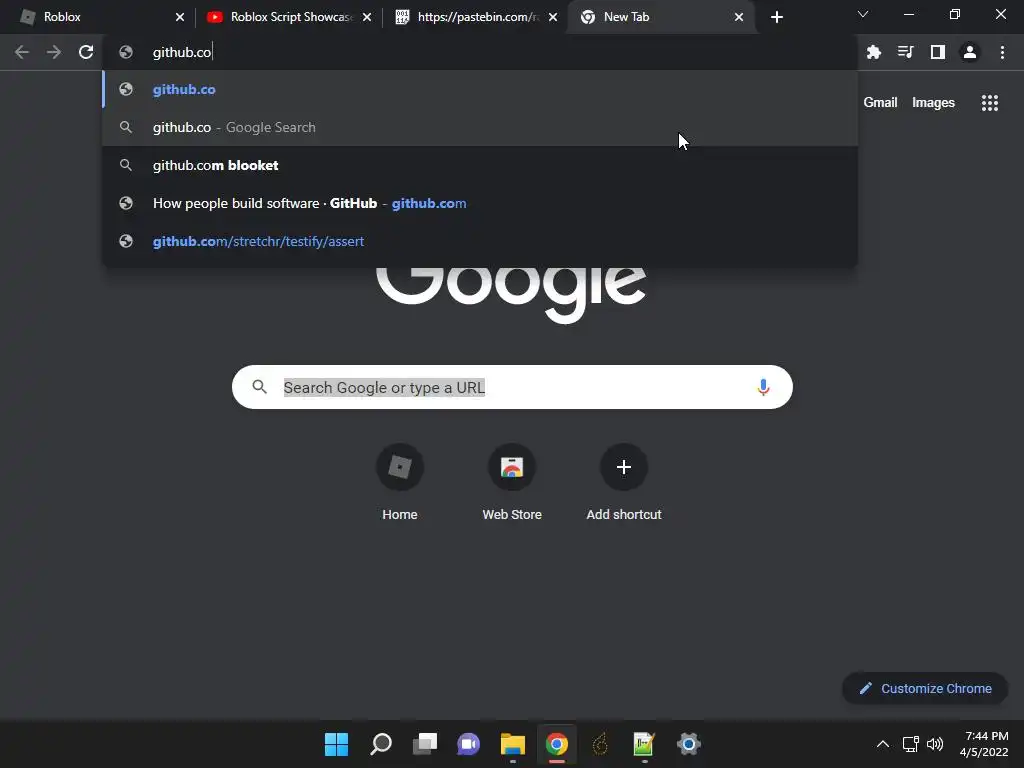Show hidden tray icons chevron
This screenshot has width=1024, height=768.
point(882,744)
